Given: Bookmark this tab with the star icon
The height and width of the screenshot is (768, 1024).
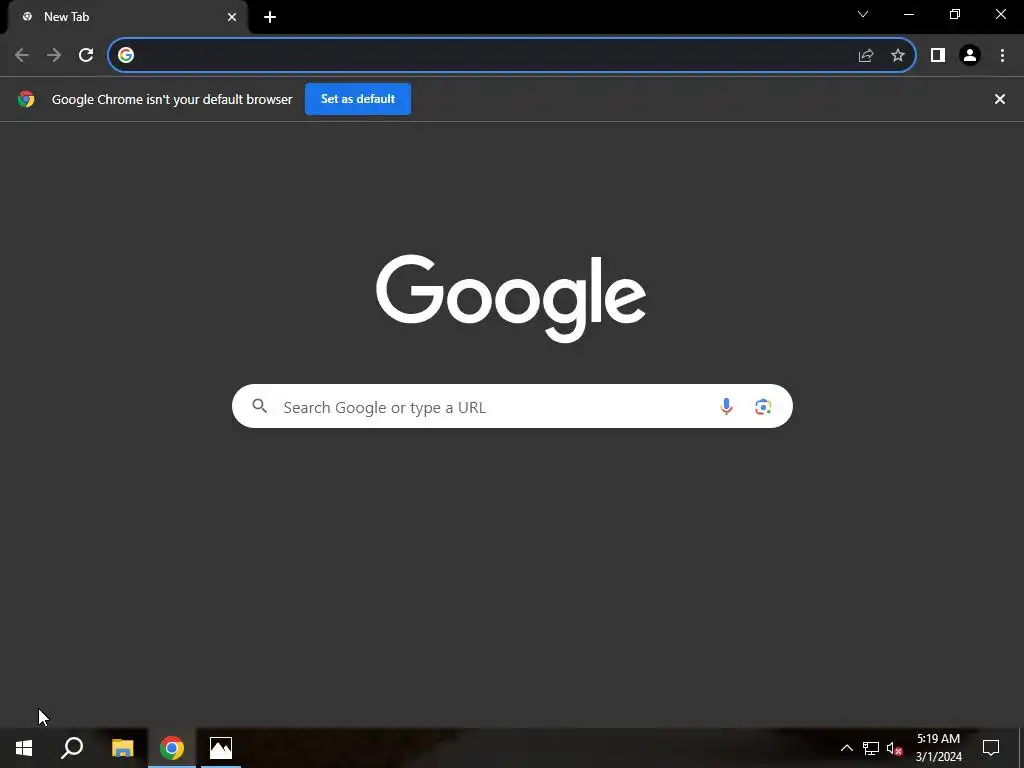Looking at the screenshot, I should point(898,56).
